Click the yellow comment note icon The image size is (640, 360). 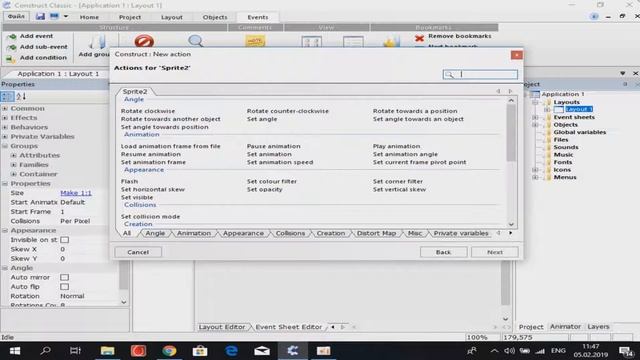[255, 41]
